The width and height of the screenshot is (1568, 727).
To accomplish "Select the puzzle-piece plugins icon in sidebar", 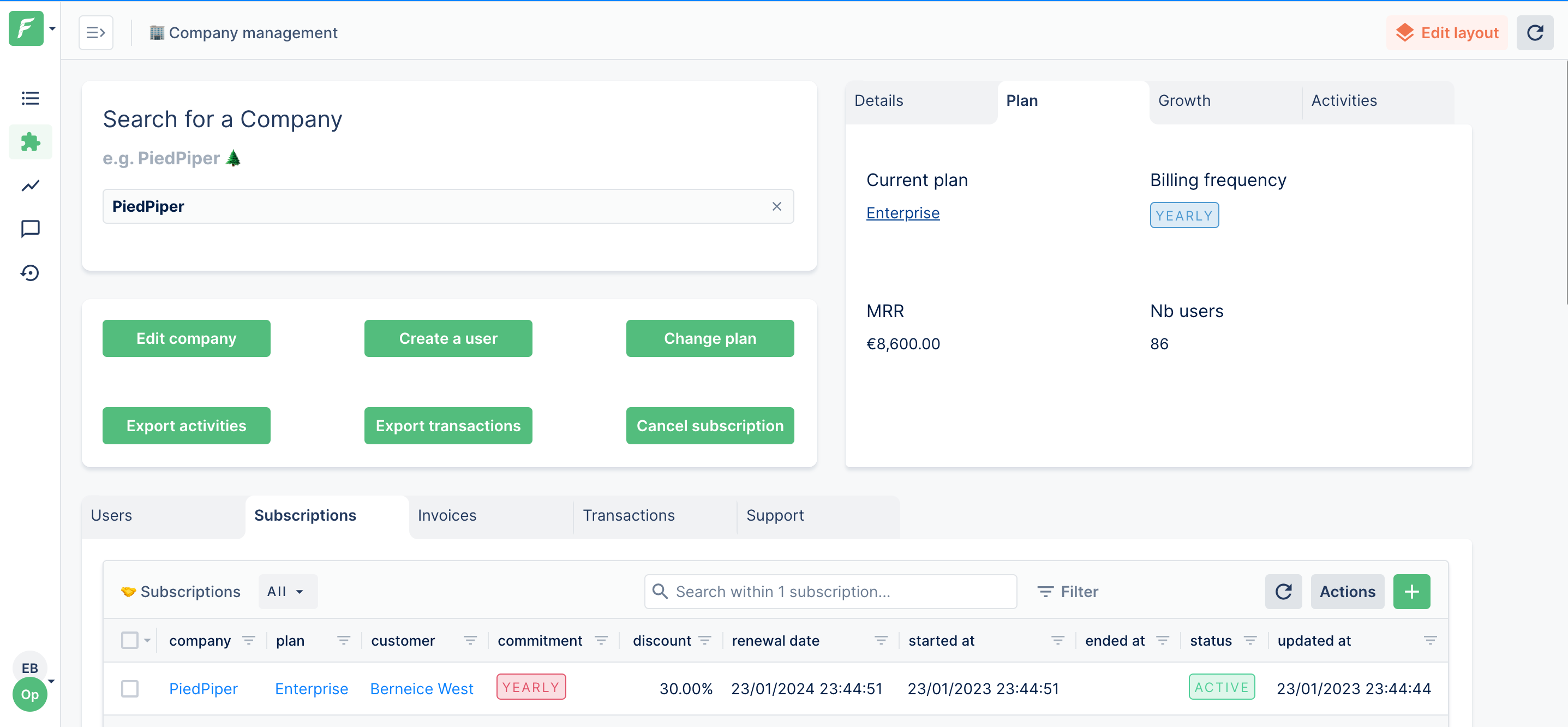I will click(30, 142).
